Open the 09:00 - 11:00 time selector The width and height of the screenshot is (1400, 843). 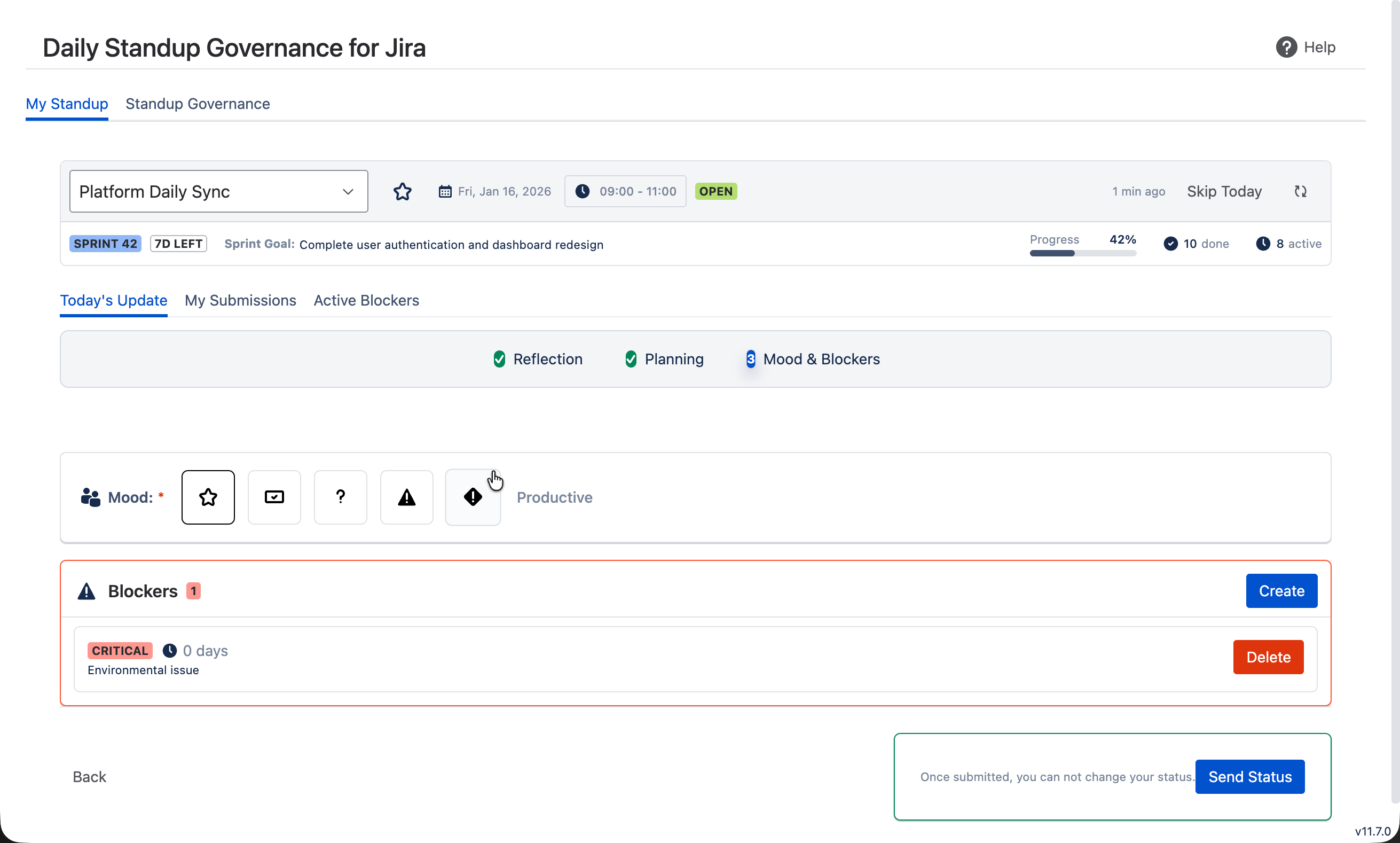tap(625, 191)
